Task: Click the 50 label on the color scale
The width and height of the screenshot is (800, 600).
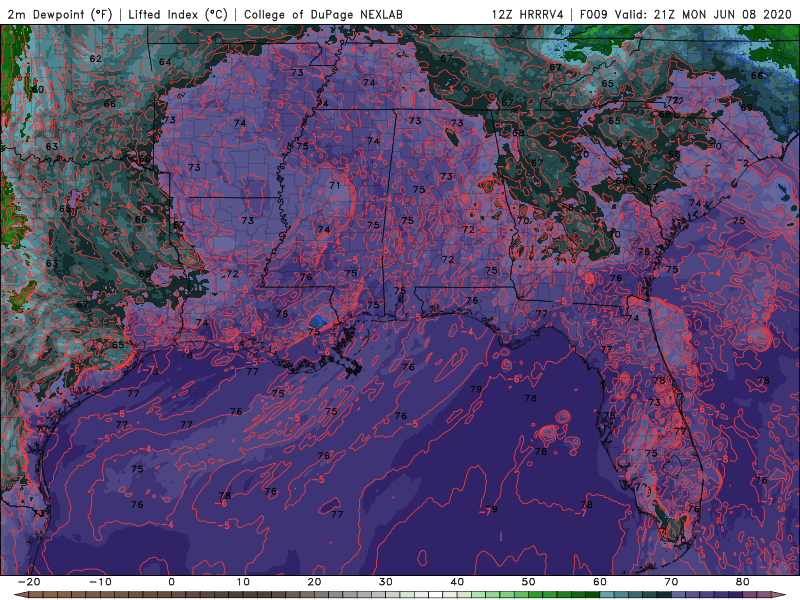Action: pos(529,582)
